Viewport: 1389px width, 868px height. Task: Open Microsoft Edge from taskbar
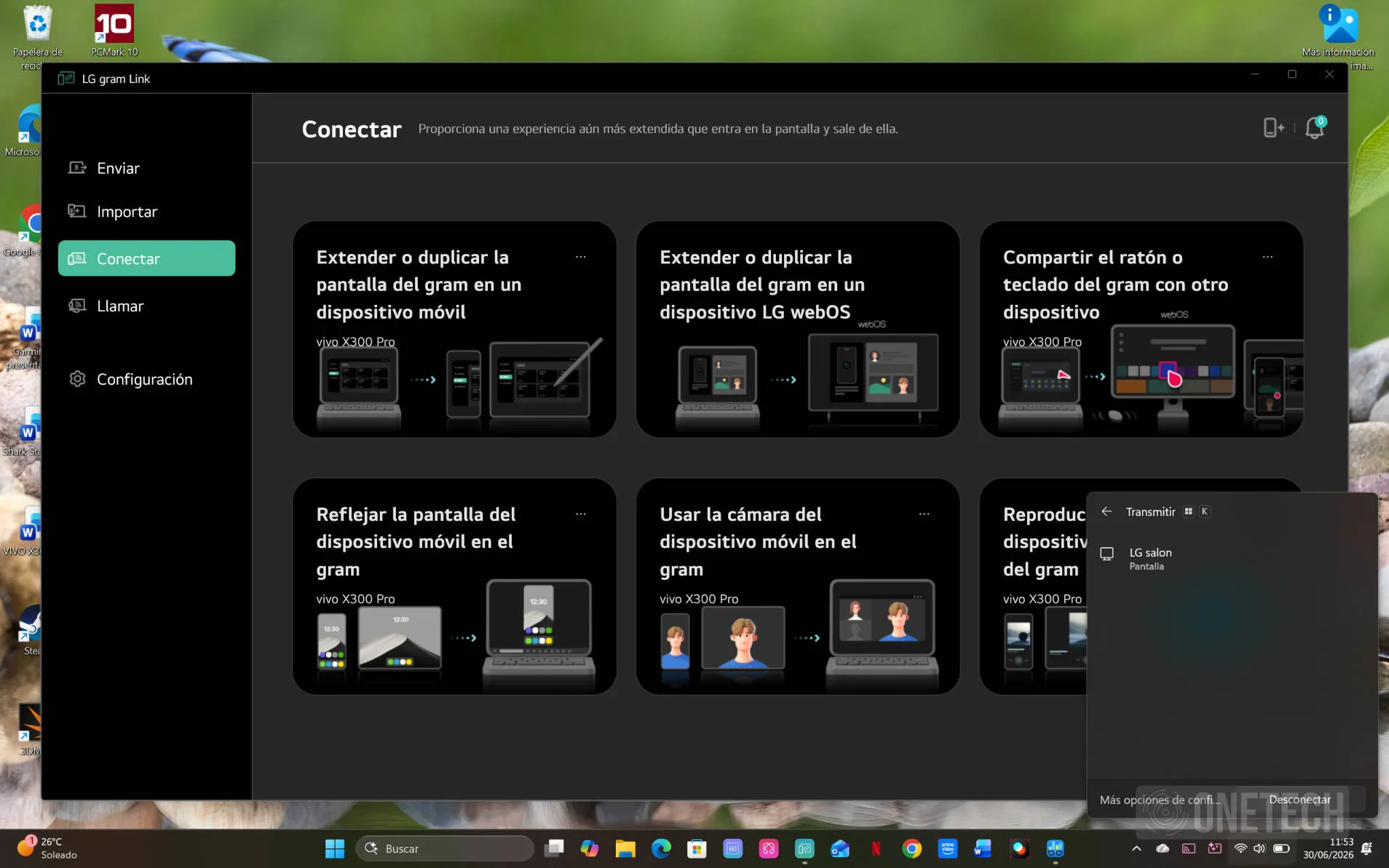661,848
